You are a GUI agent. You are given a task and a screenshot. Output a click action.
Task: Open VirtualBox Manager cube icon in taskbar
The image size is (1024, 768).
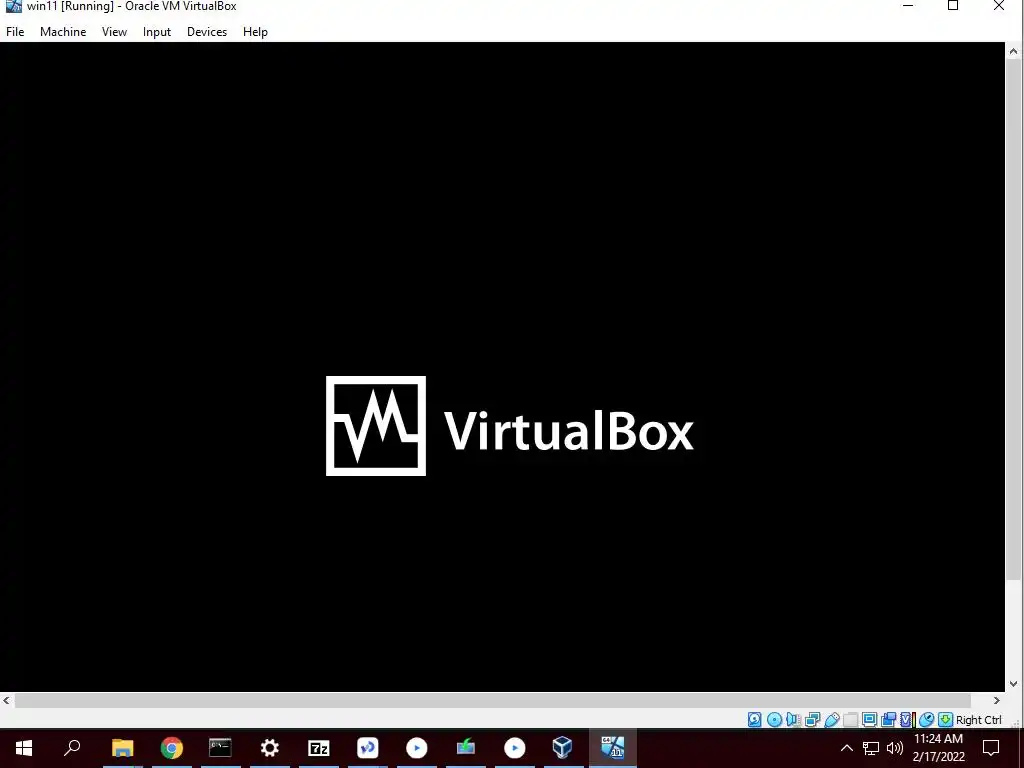pyautogui.click(x=563, y=748)
